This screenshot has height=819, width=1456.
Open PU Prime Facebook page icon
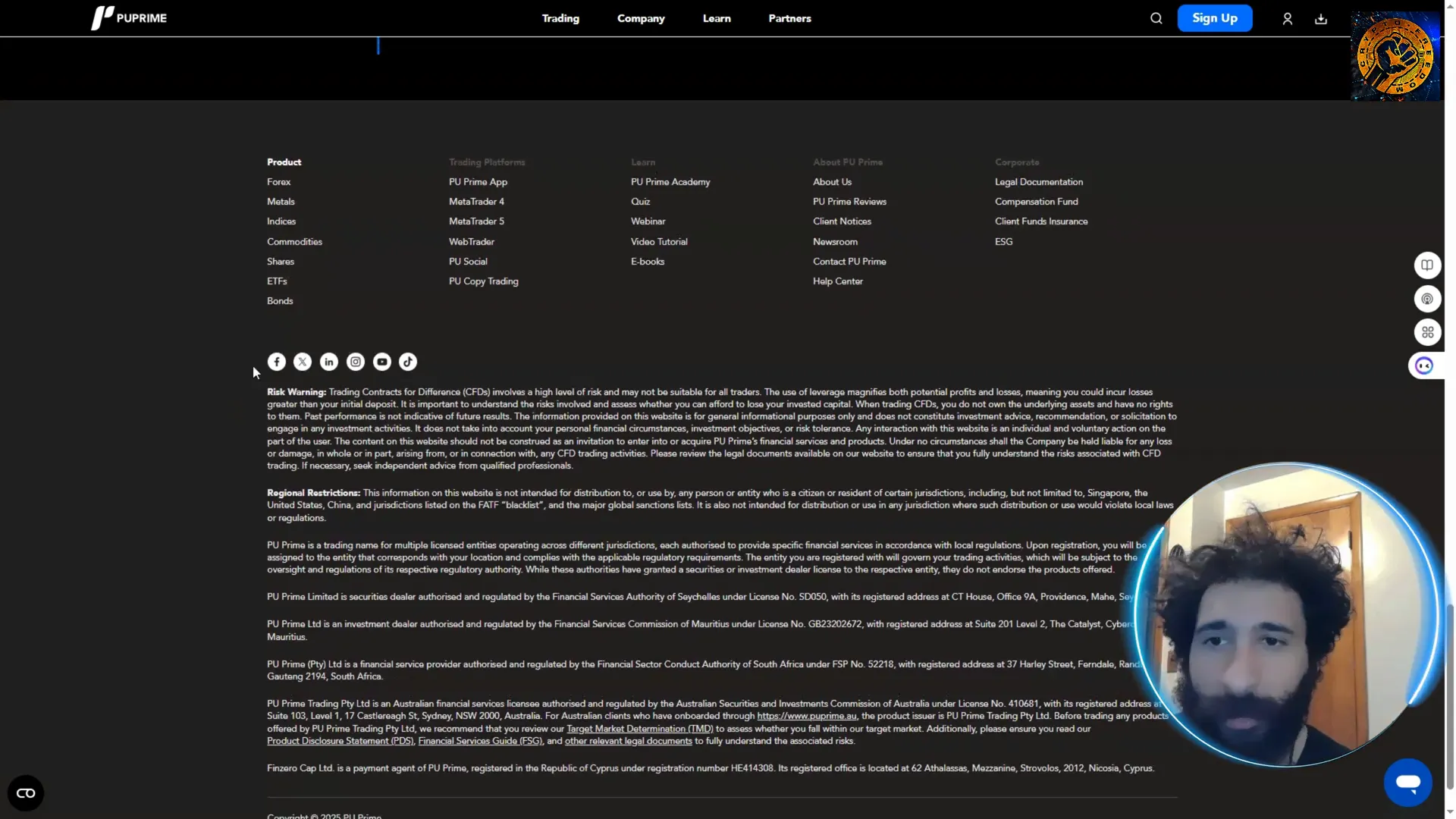(277, 362)
